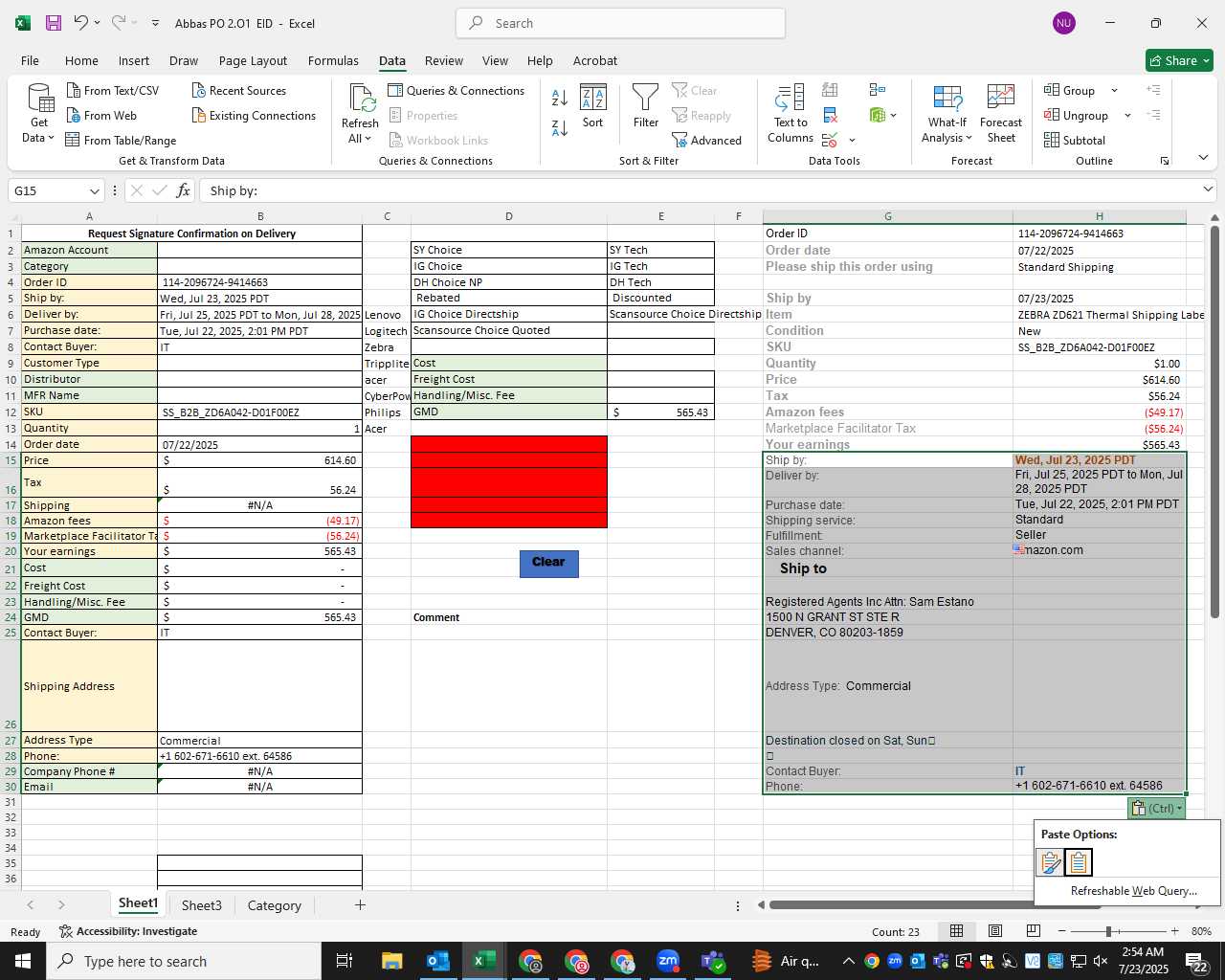Open the Outline dialog launcher
This screenshot has height=980, width=1225.
click(x=1165, y=161)
